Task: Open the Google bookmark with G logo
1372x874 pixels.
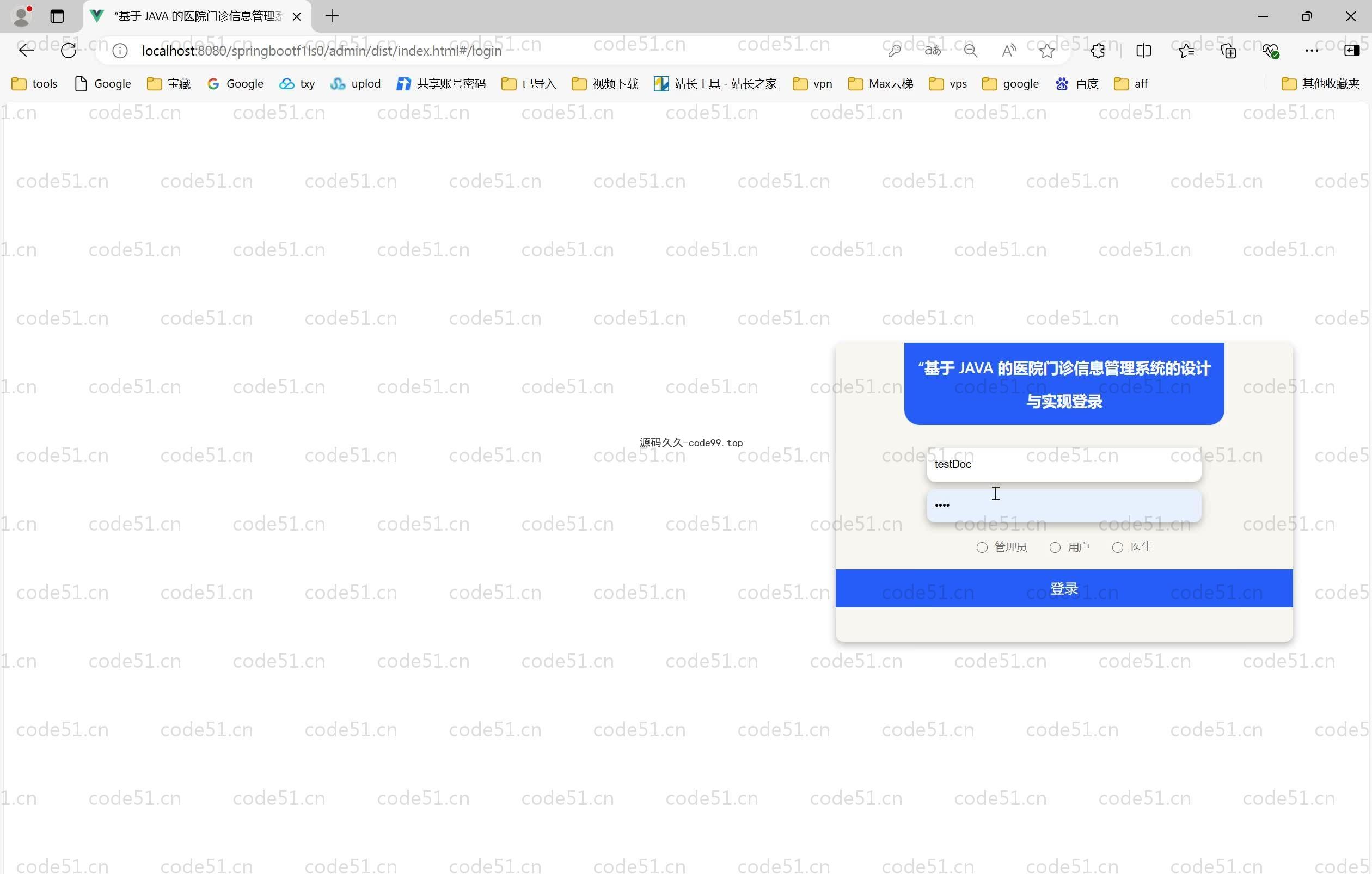Action: coord(235,84)
